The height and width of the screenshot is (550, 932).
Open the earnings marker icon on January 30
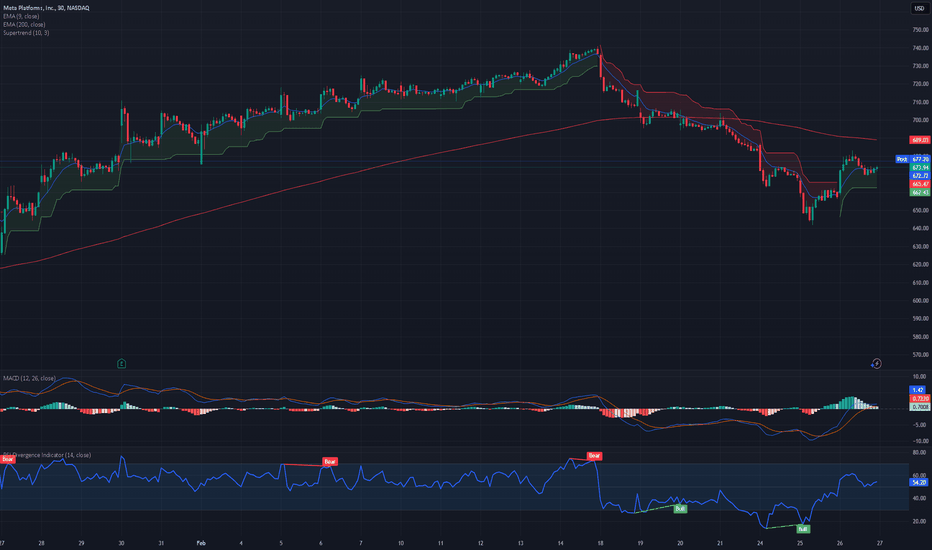pyautogui.click(x=121, y=363)
